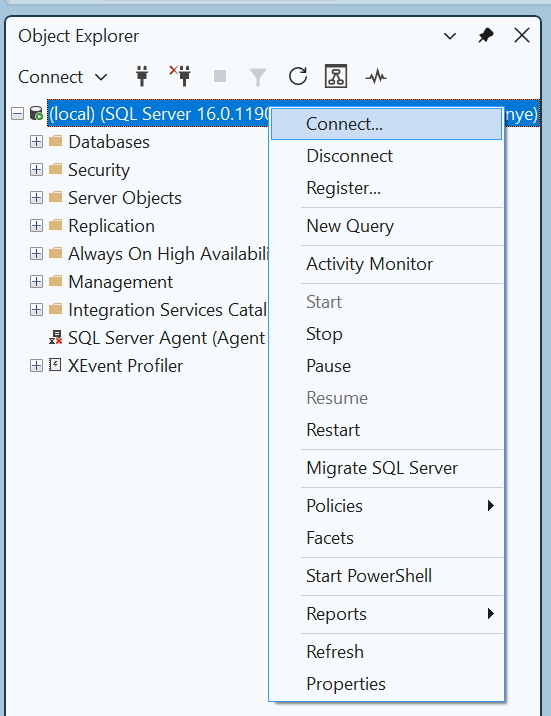Select the Databases tree node
This screenshot has width=551, height=716.
(x=109, y=142)
